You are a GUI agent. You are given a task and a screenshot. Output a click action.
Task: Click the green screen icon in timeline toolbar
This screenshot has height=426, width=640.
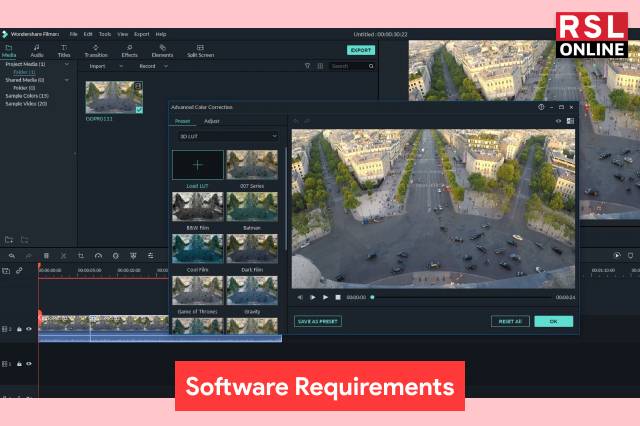pos(133,256)
